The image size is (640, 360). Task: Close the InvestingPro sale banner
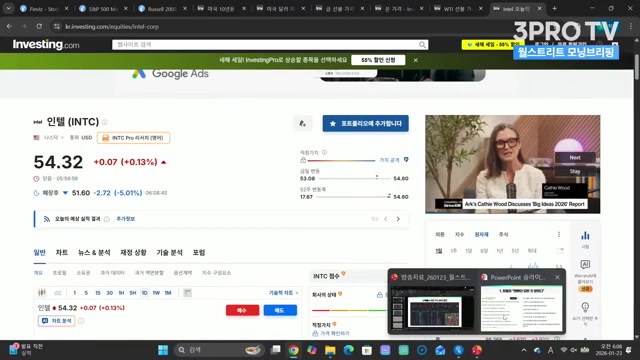(416, 60)
